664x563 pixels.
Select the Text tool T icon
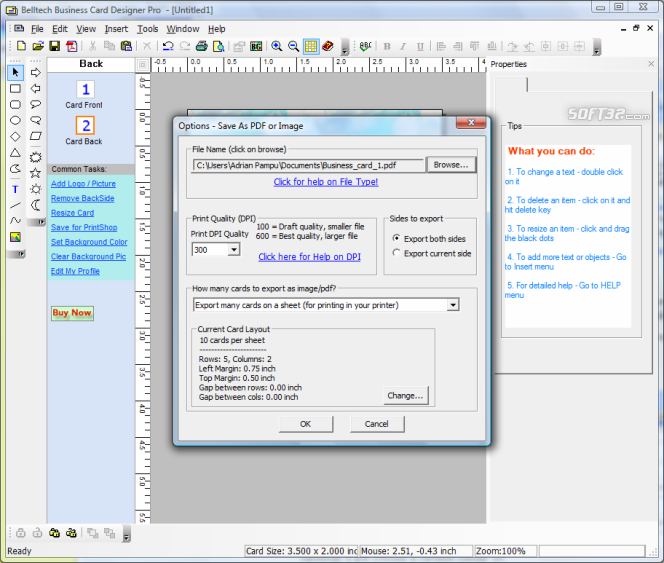(15, 189)
